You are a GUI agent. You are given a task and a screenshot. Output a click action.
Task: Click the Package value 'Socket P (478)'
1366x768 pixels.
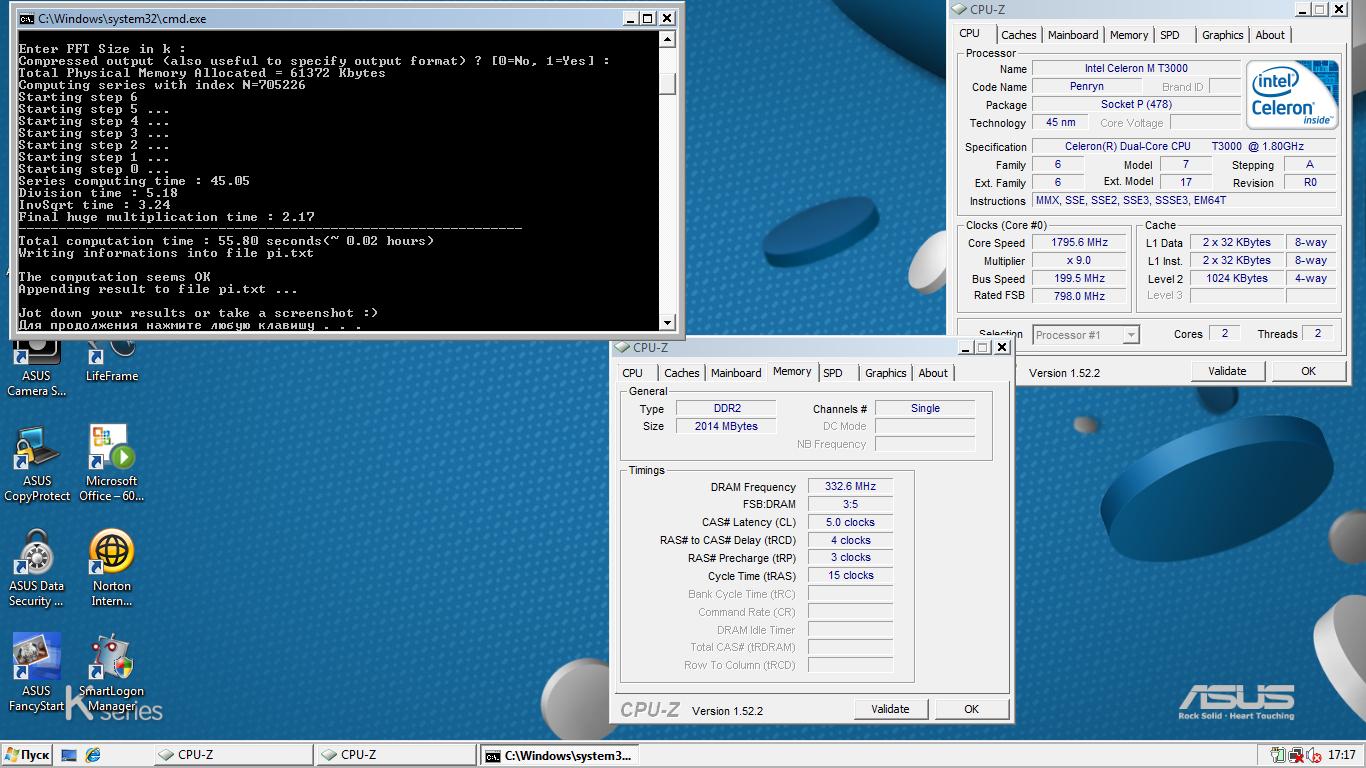point(1136,105)
